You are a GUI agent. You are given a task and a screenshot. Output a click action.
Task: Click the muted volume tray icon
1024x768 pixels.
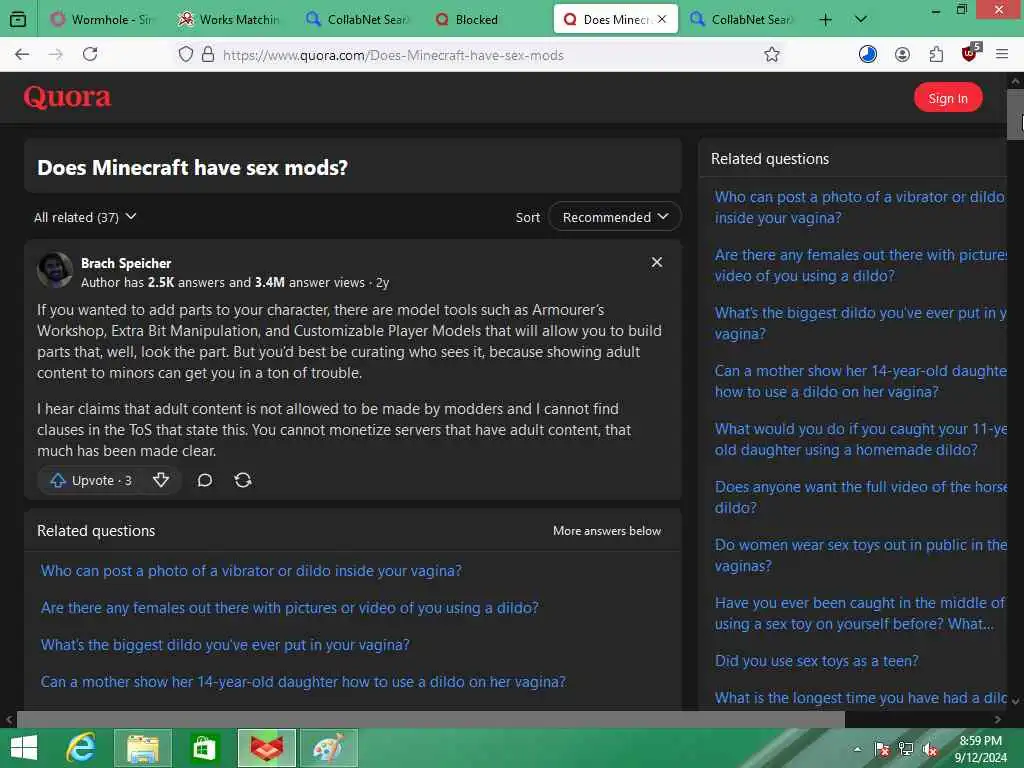[x=930, y=749]
